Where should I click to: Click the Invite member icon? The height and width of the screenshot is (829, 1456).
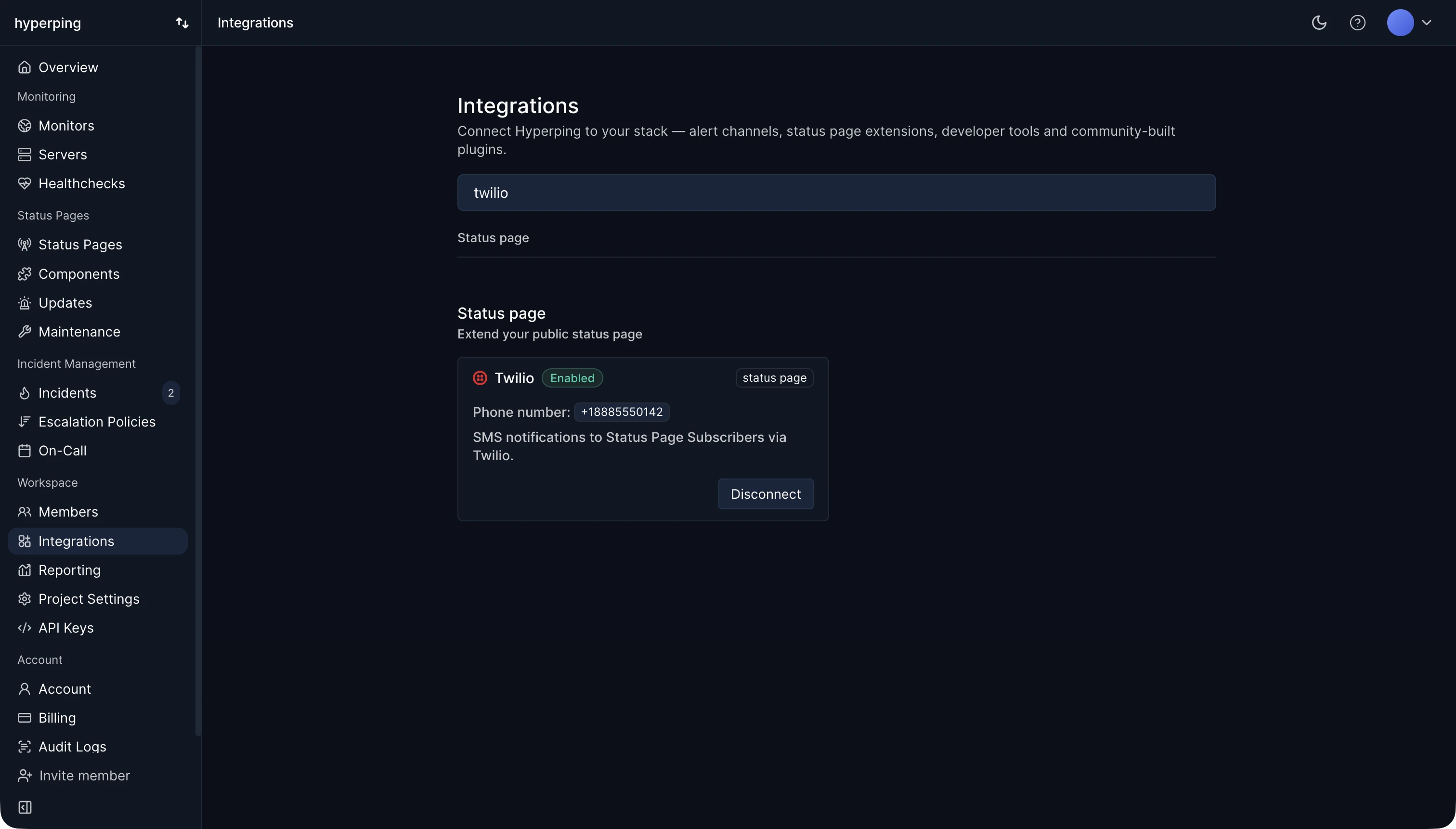[x=25, y=776]
